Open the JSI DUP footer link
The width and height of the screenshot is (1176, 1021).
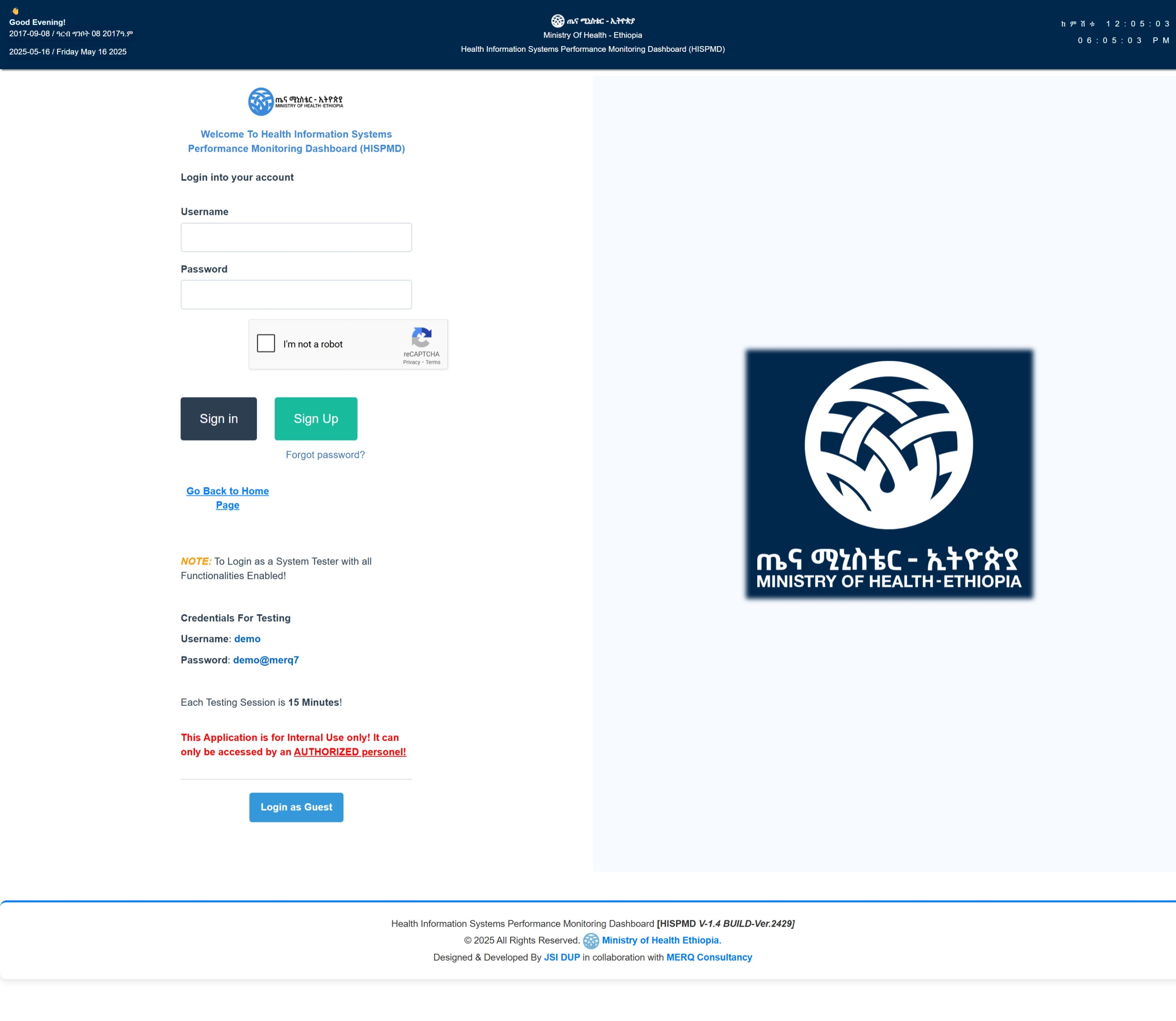point(562,958)
